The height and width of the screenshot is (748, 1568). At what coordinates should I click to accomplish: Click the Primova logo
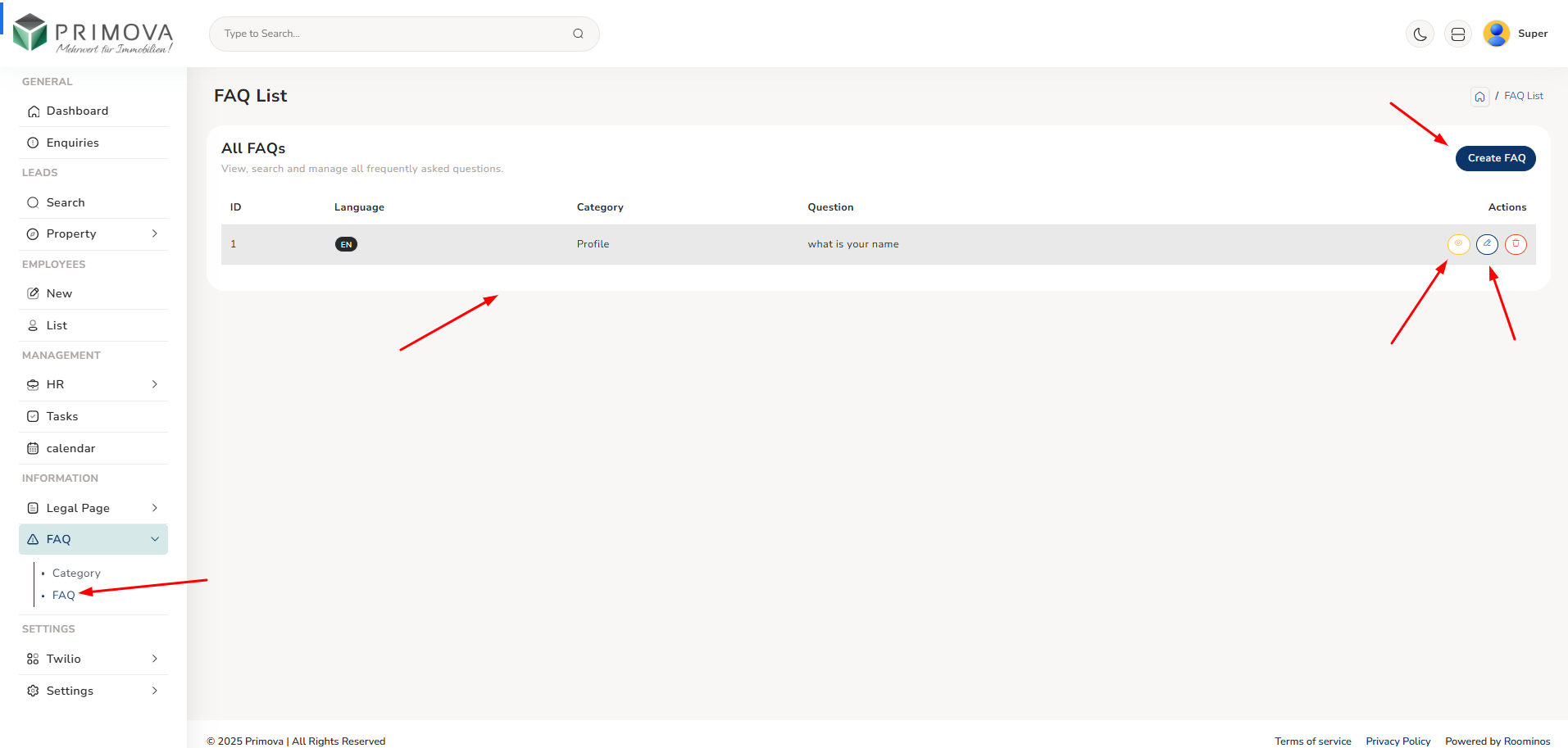coord(93,34)
